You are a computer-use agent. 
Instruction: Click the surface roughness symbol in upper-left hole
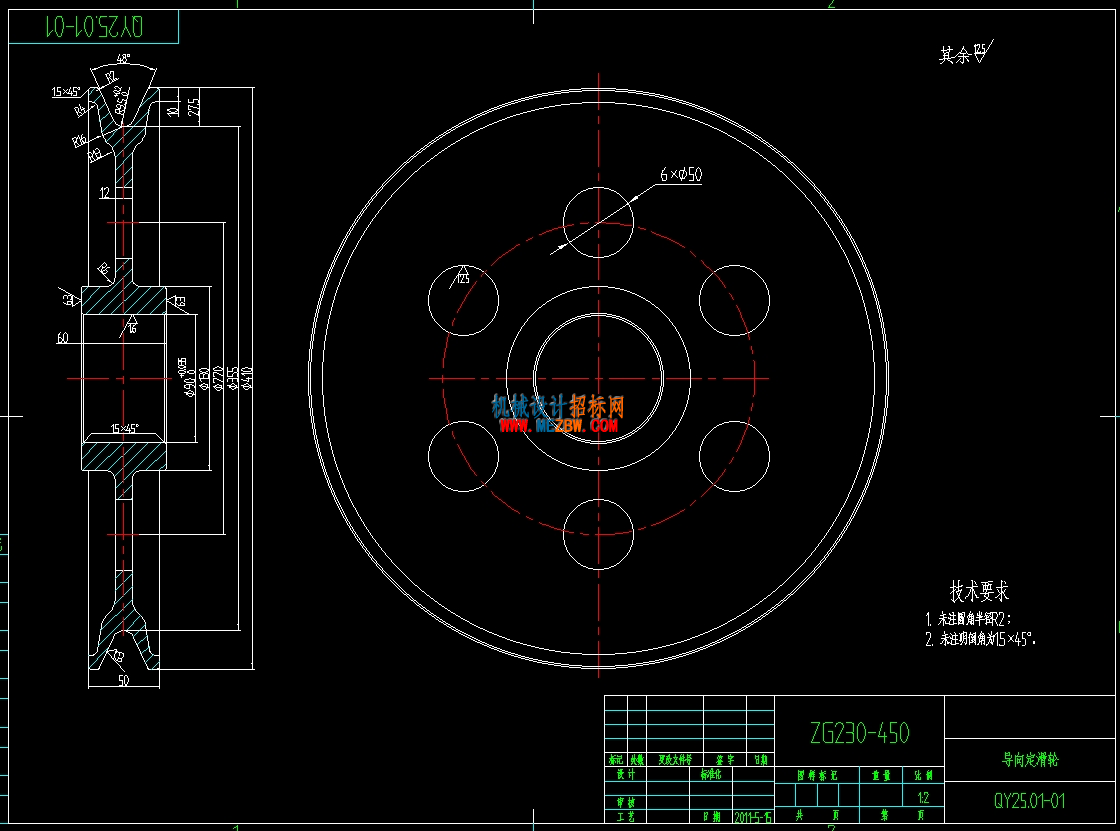point(460,277)
